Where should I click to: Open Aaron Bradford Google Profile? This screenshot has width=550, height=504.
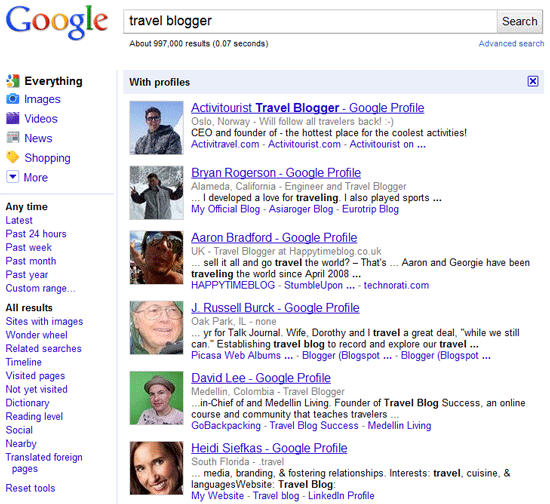pos(274,238)
